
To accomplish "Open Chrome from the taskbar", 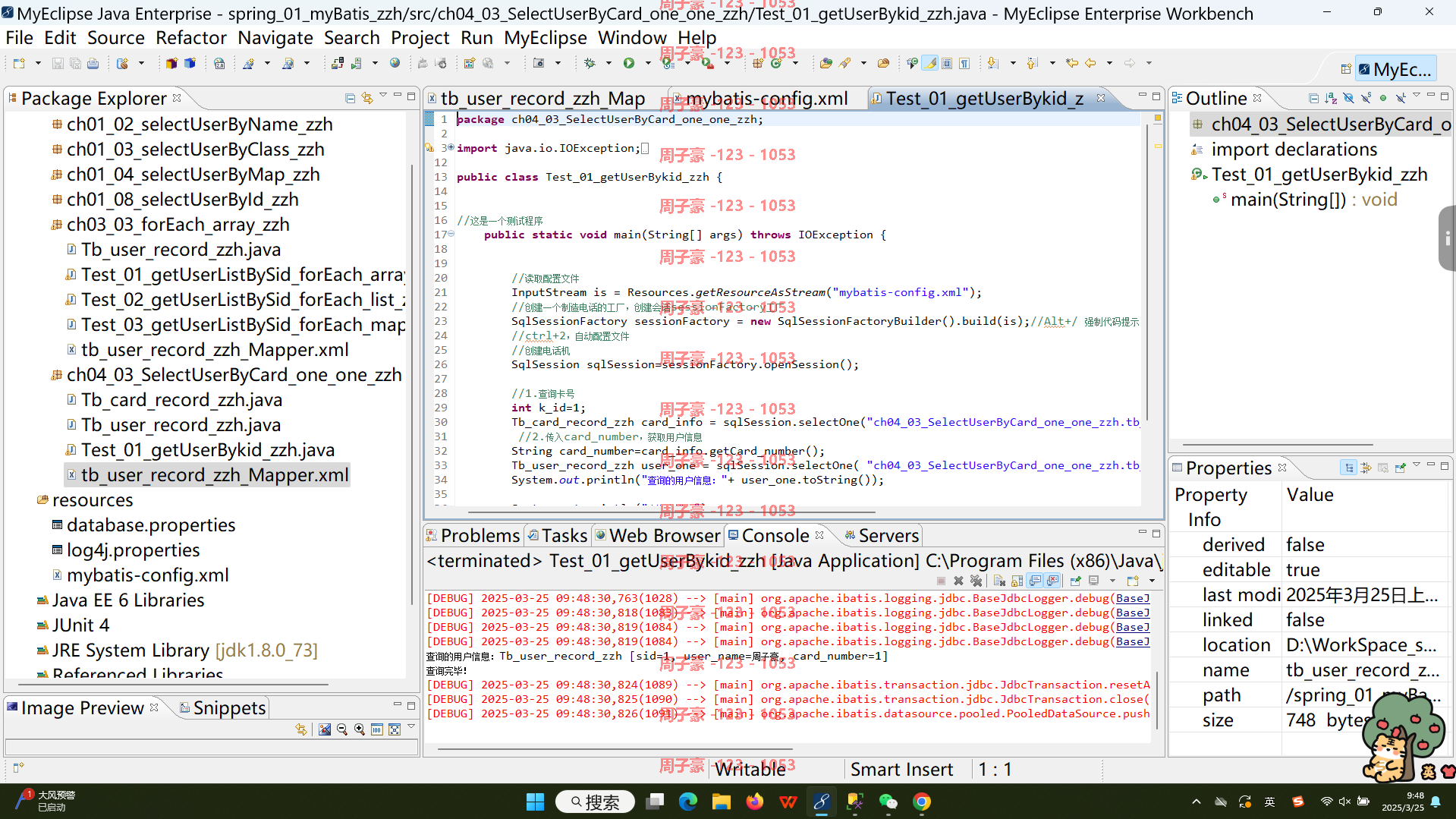I will coord(922,802).
